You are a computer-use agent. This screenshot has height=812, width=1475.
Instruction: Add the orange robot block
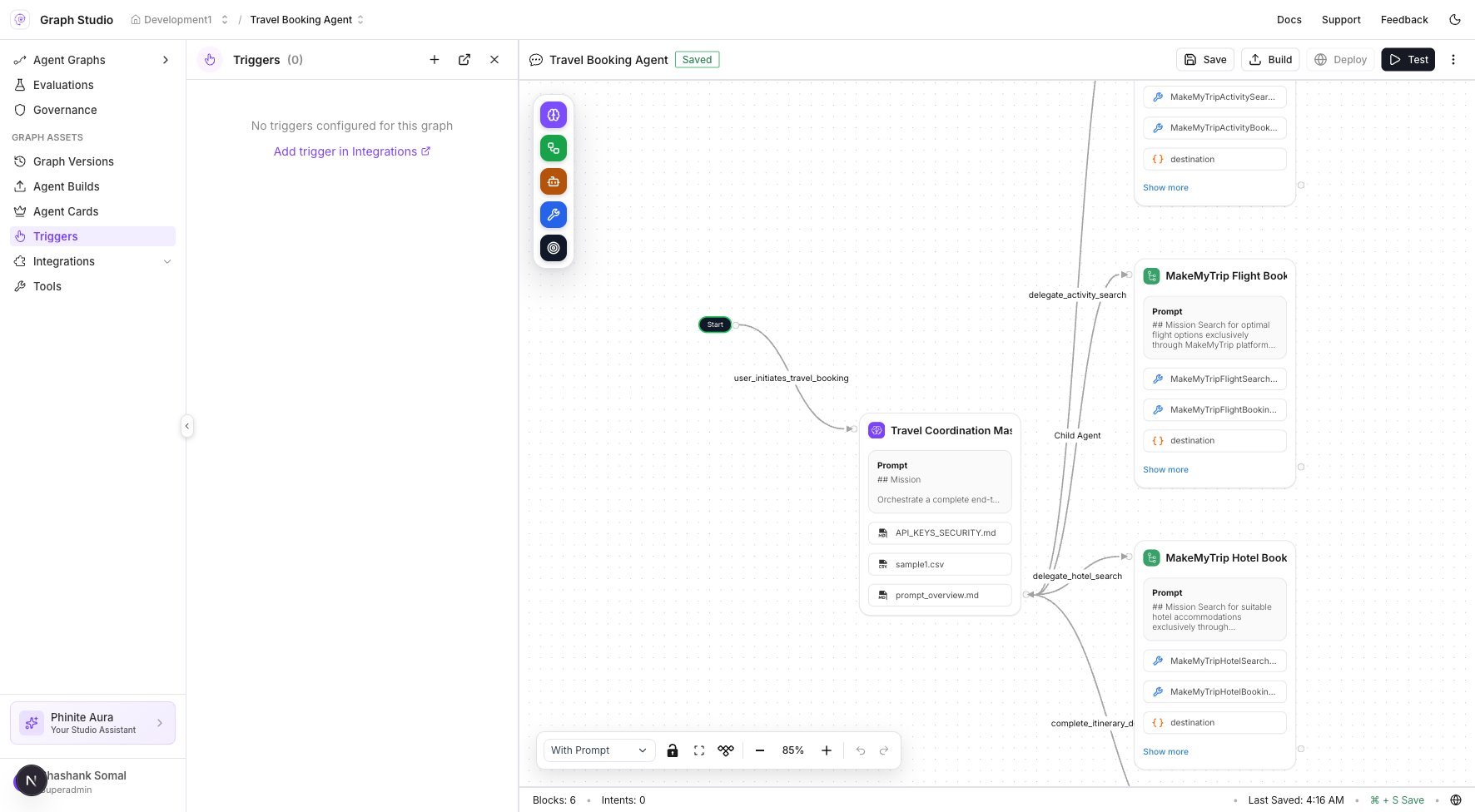point(554,181)
